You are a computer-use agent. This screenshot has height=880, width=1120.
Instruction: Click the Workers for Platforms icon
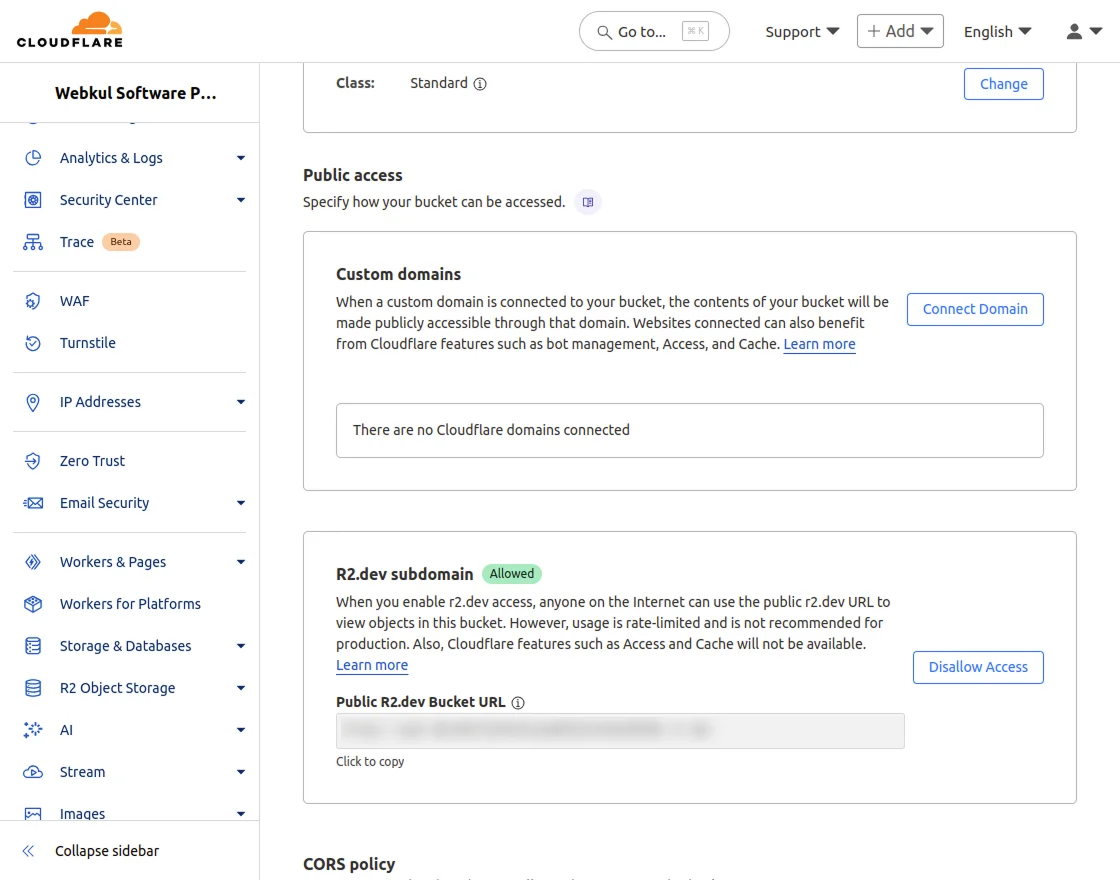33,604
